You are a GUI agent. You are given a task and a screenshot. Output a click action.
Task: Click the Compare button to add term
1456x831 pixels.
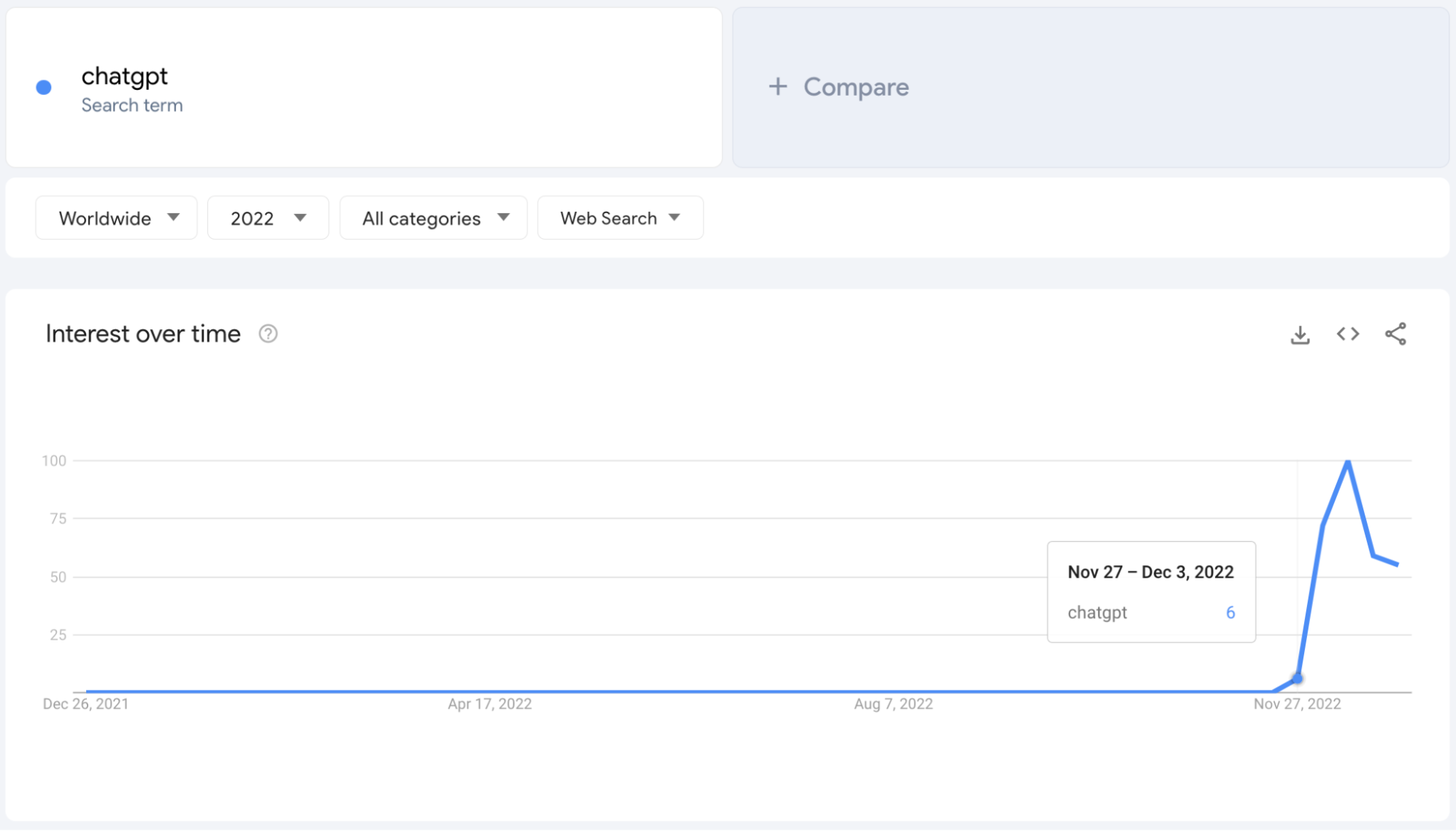tap(840, 87)
